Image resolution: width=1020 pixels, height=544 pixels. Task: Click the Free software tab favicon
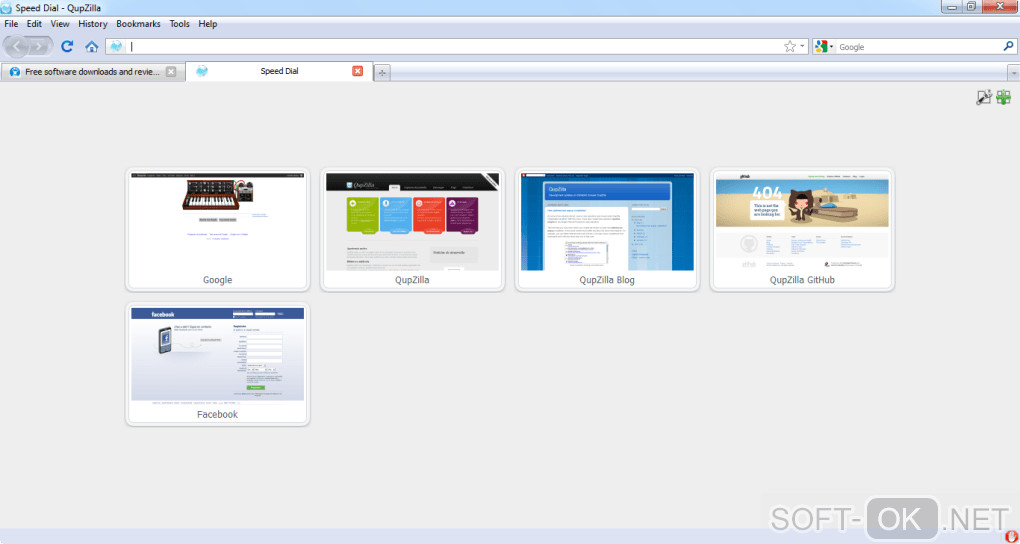pyautogui.click(x=15, y=72)
